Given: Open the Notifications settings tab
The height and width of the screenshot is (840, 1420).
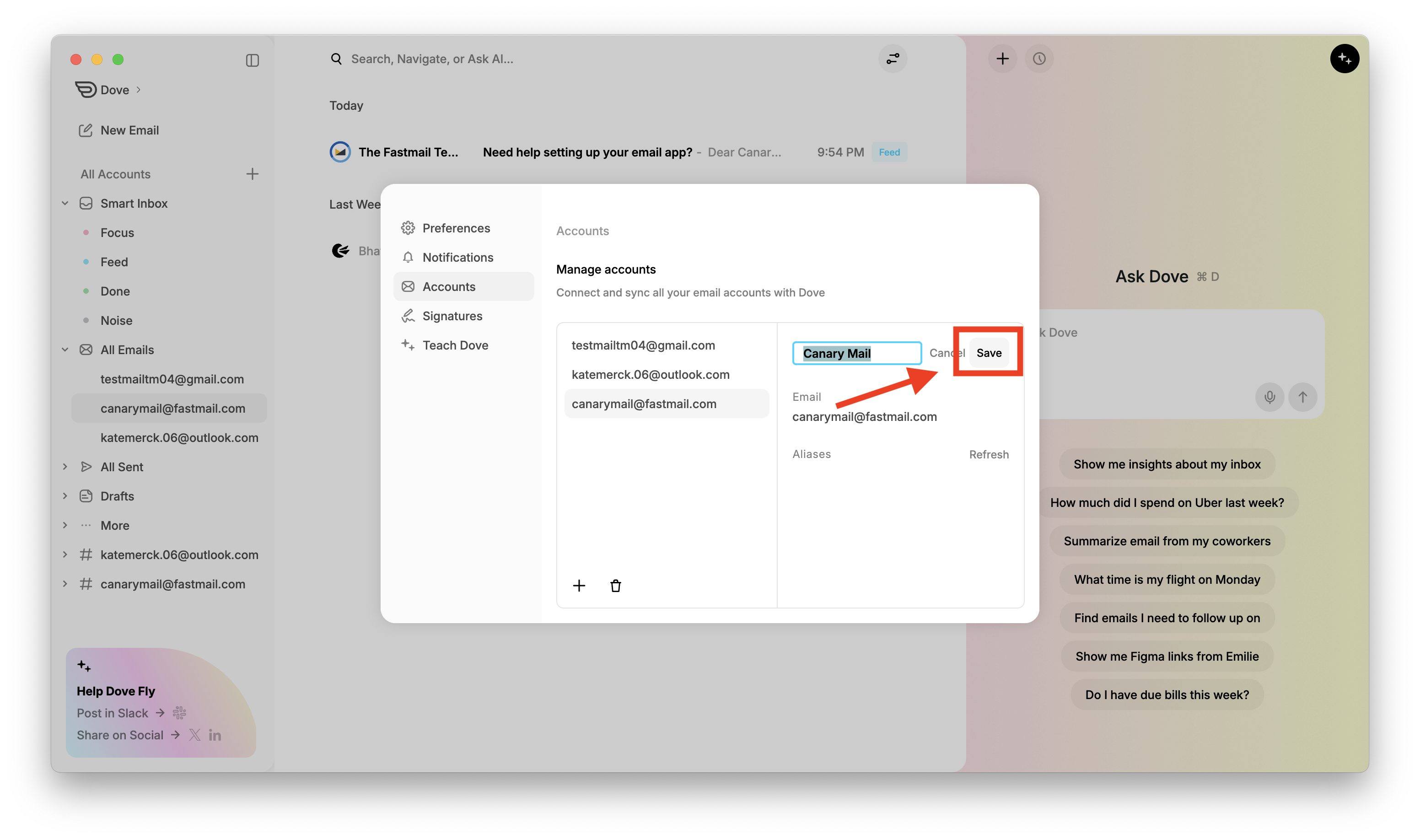Looking at the screenshot, I should tap(457, 258).
